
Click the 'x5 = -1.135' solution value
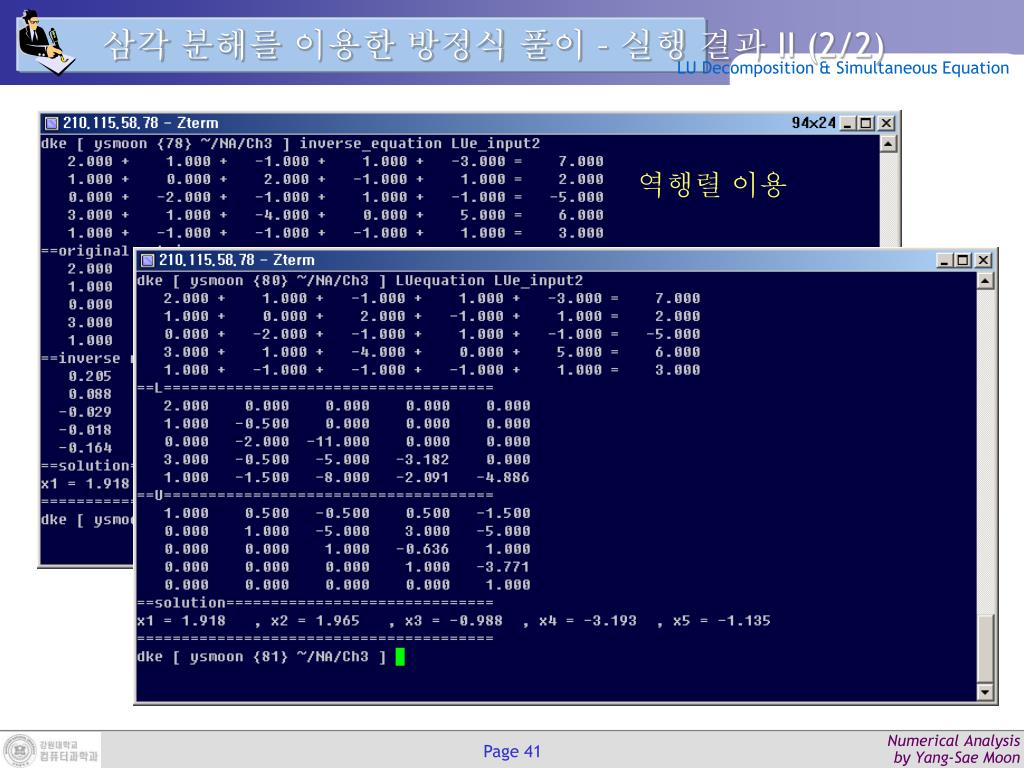click(722, 620)
